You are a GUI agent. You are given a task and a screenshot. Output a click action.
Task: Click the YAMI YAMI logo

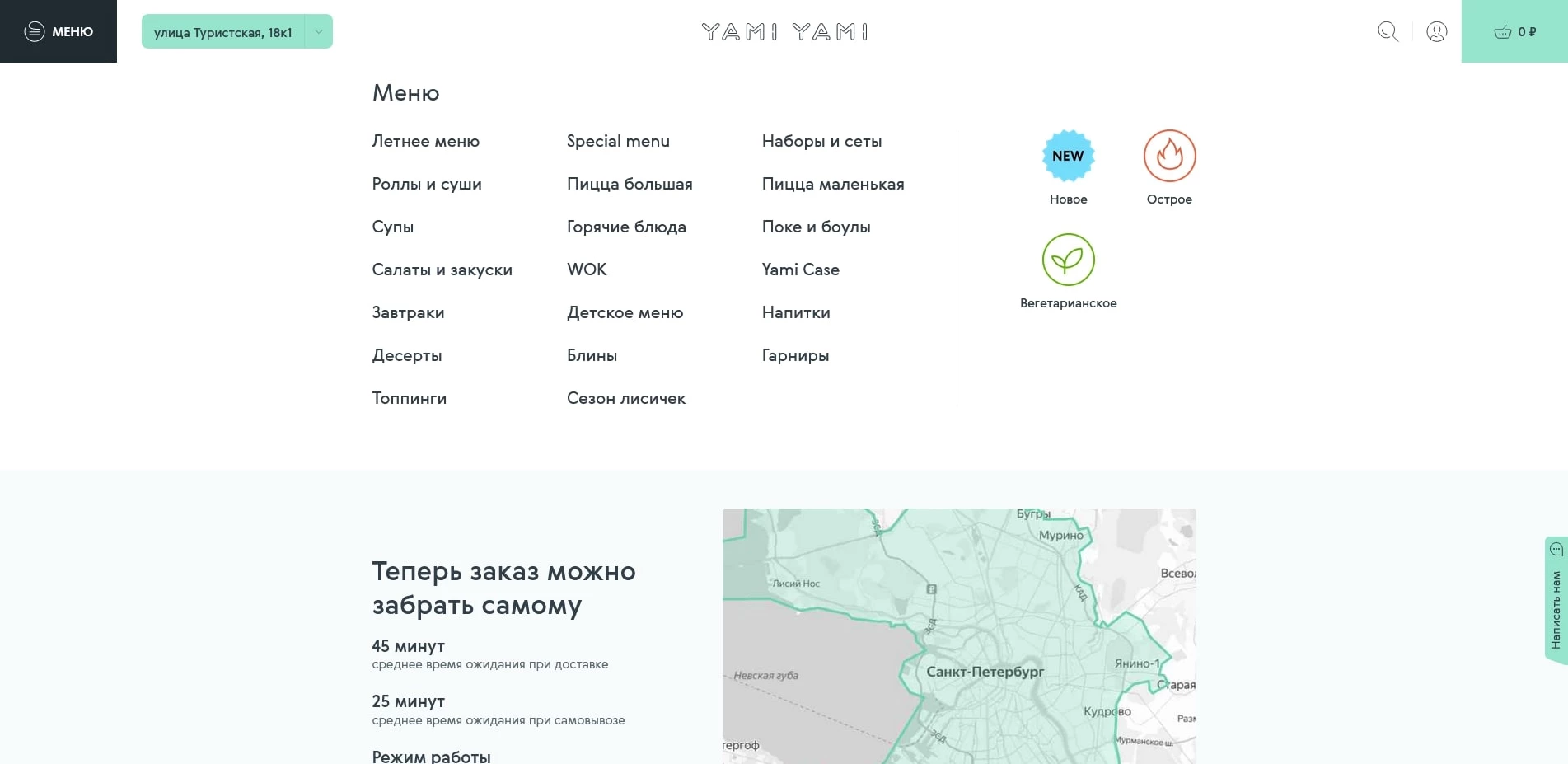click(784, 31)
